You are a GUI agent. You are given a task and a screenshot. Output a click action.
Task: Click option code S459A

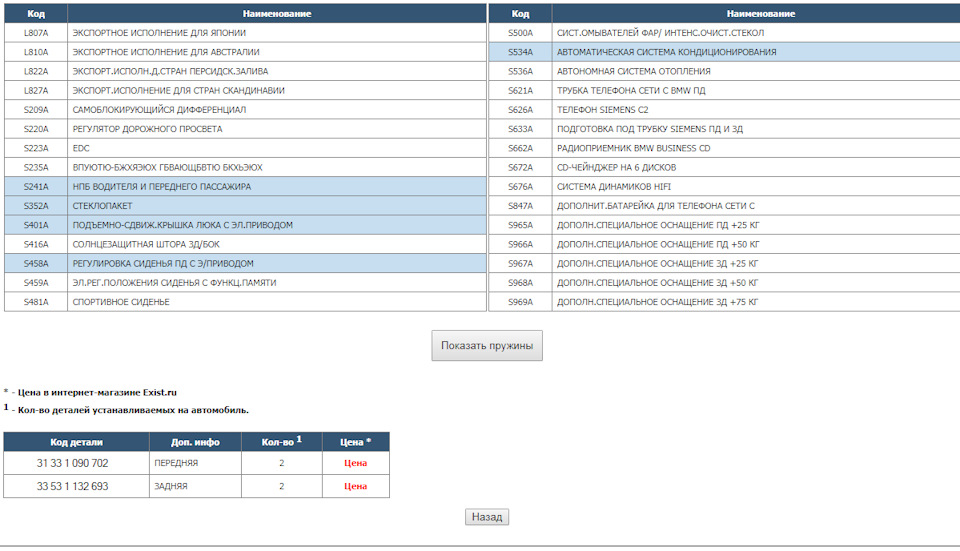(x=36, y=282)
